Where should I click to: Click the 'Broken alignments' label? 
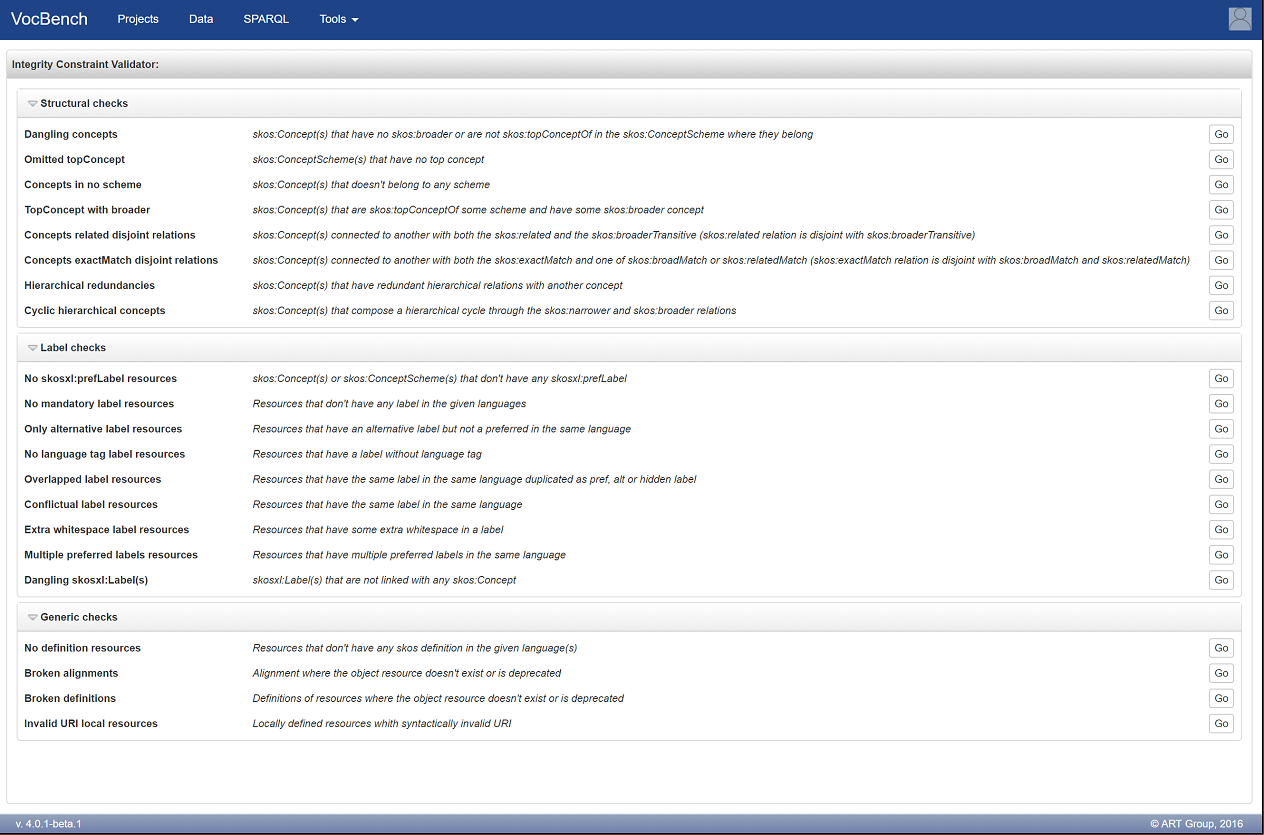[71, 673]
